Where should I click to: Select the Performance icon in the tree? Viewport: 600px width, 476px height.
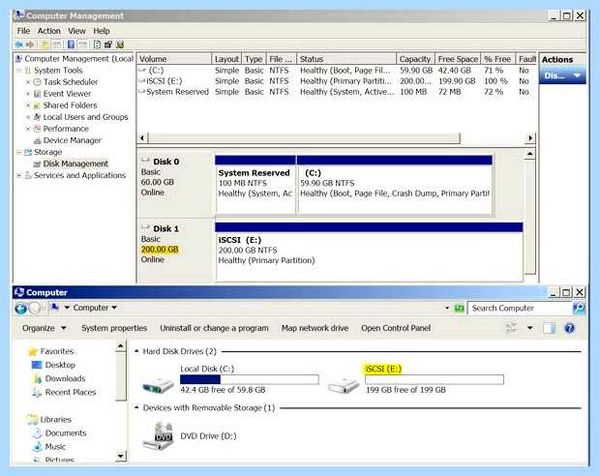click(x=37, y=129)
